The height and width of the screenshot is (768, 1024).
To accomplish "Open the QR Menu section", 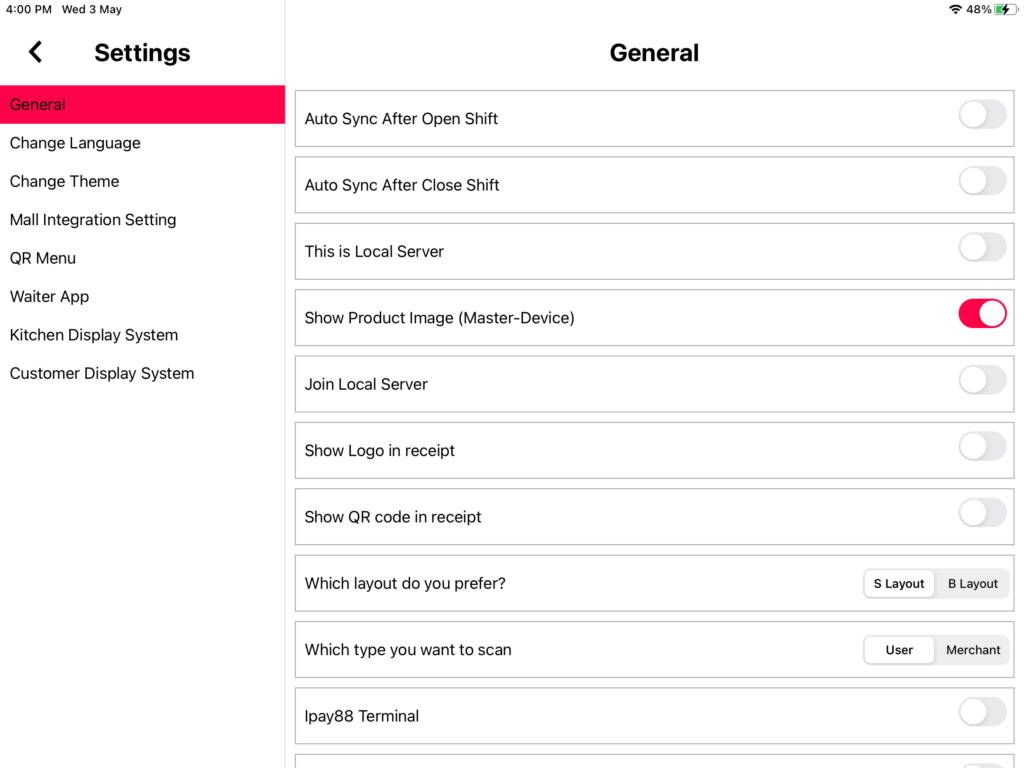I will [43, 258].
